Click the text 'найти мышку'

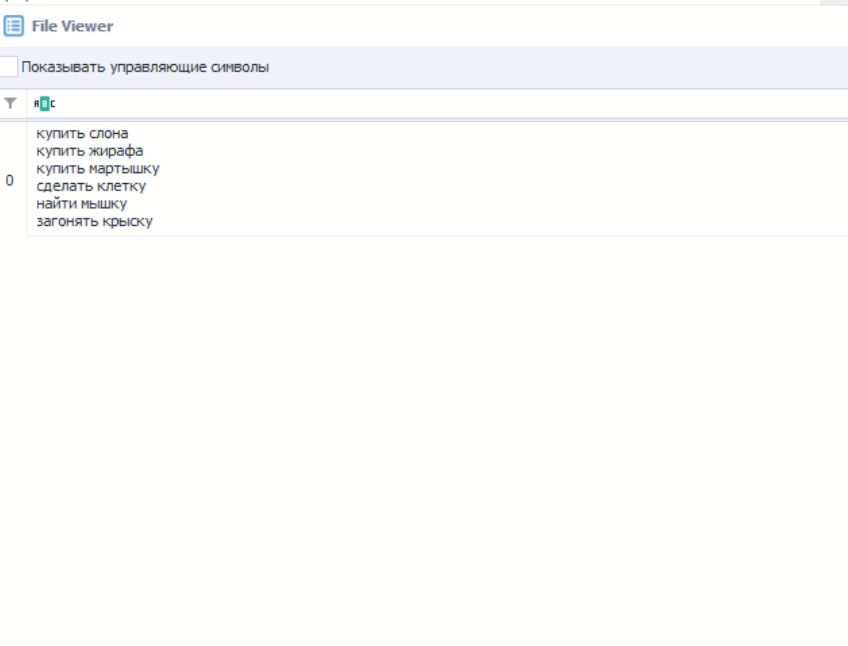[x=82, y=204]
